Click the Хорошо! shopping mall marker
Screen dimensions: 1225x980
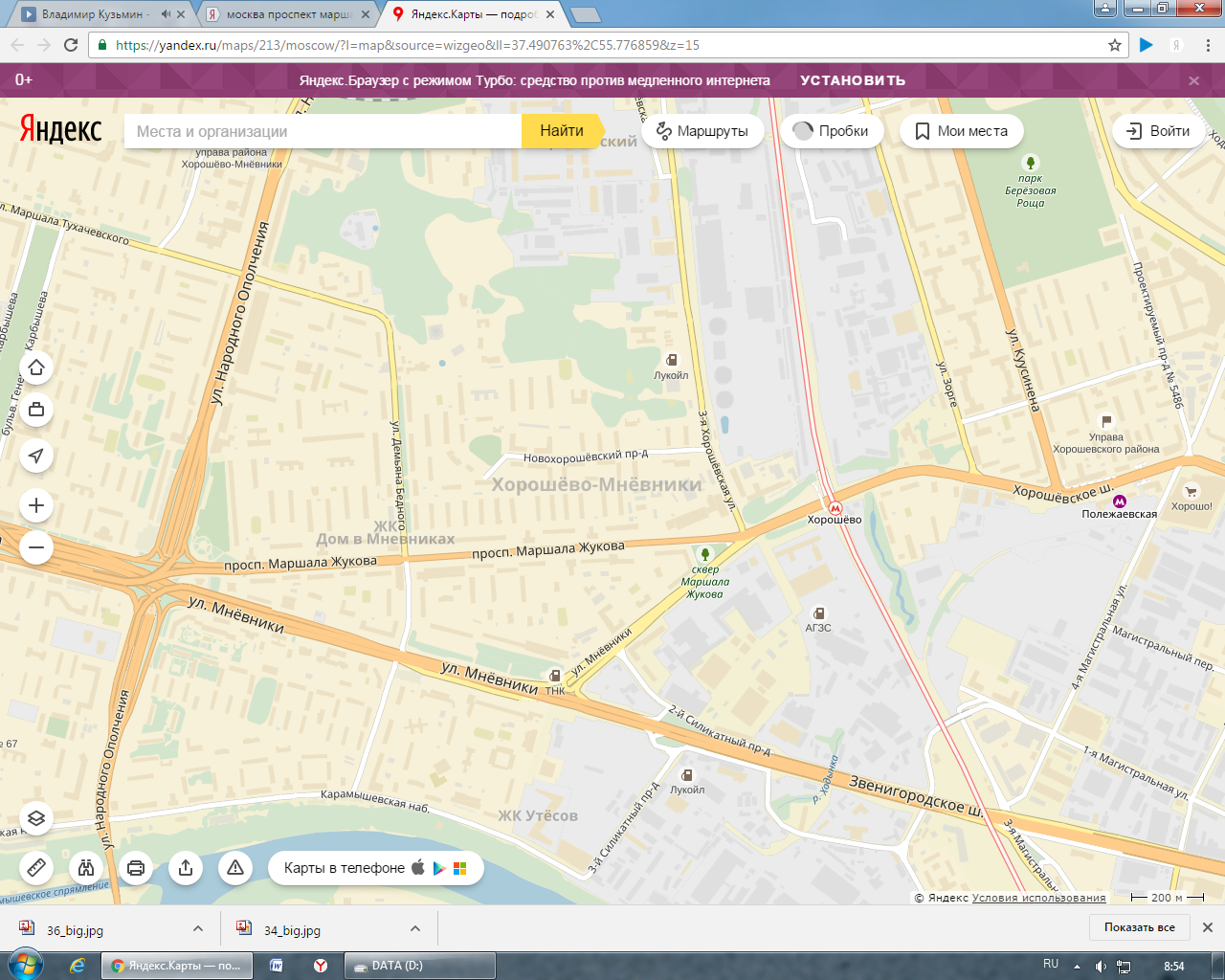[1192, 492]
